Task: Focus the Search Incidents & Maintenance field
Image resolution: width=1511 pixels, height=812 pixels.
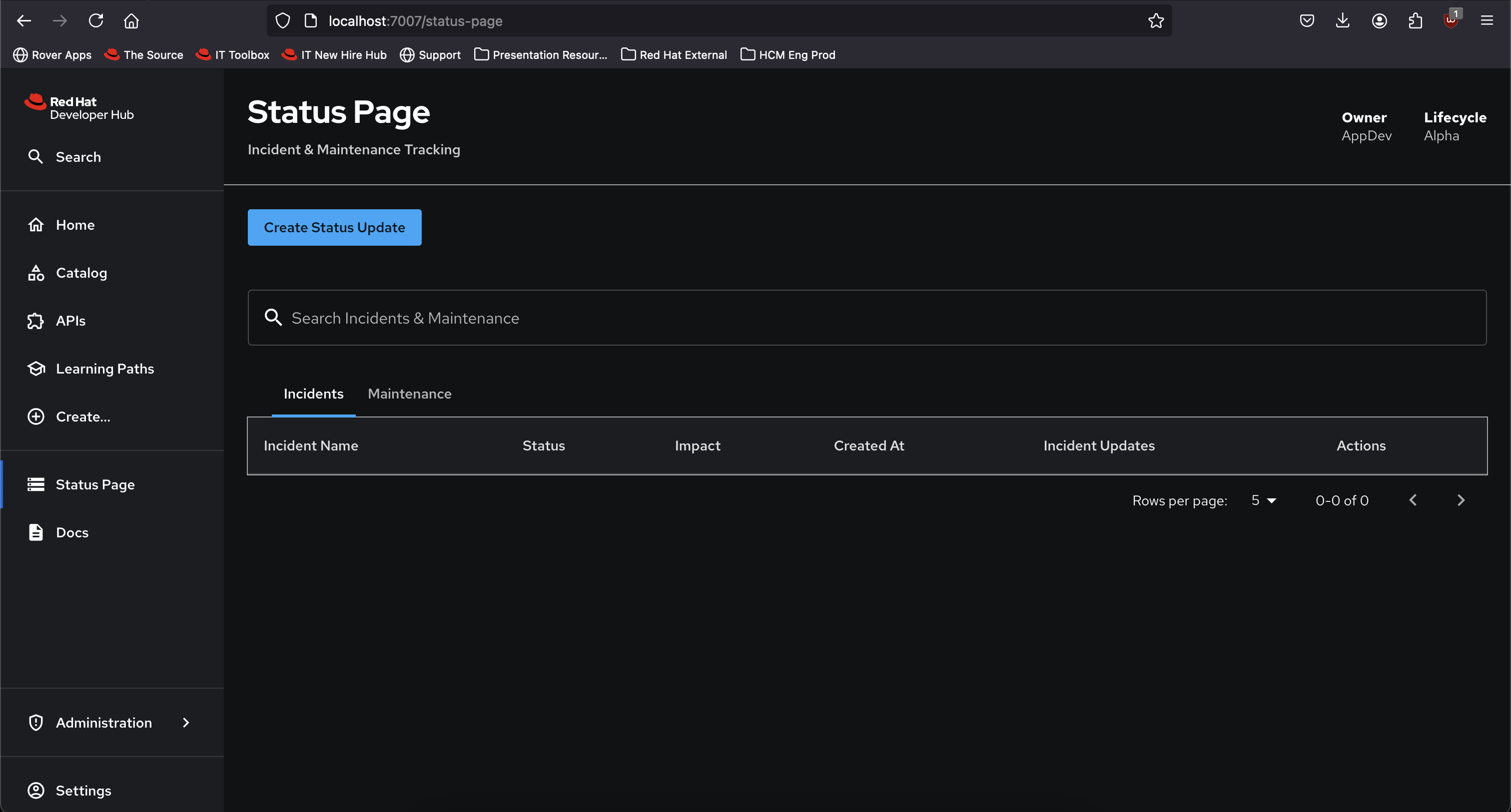Action: 866,318
